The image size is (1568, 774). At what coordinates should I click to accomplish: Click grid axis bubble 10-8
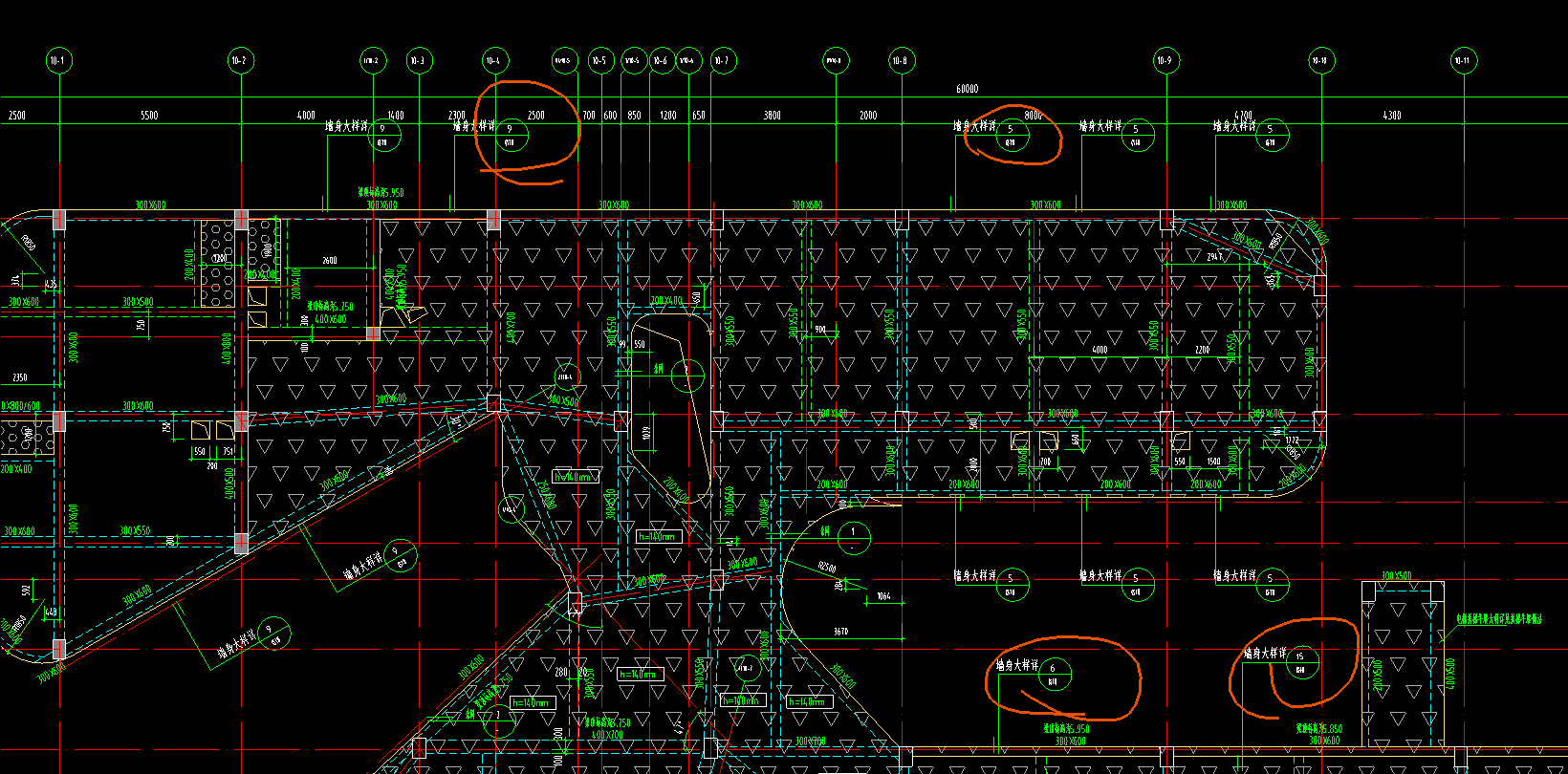[x=900, y=61]
